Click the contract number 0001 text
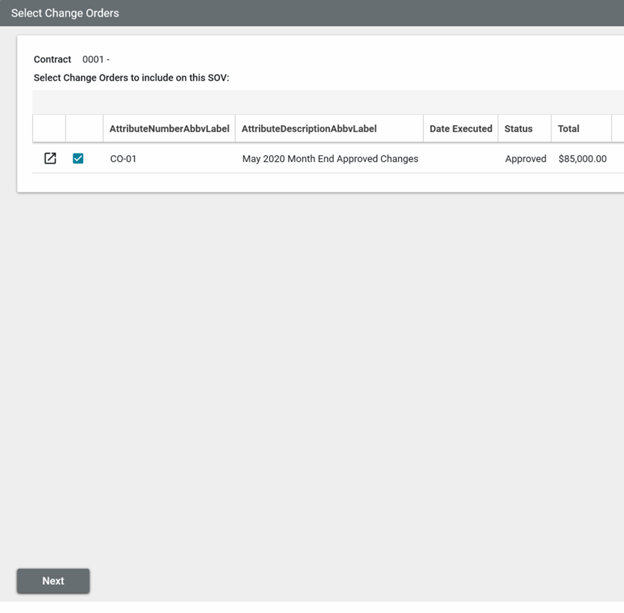 (95, 60)
